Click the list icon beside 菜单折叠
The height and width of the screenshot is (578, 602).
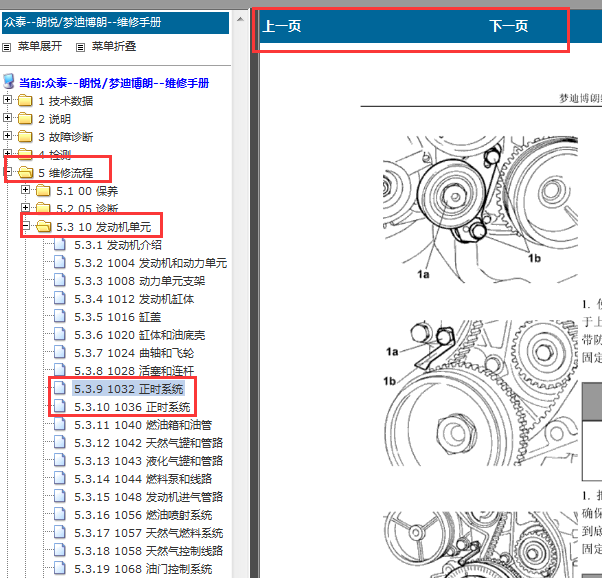[x=80, y=47]
